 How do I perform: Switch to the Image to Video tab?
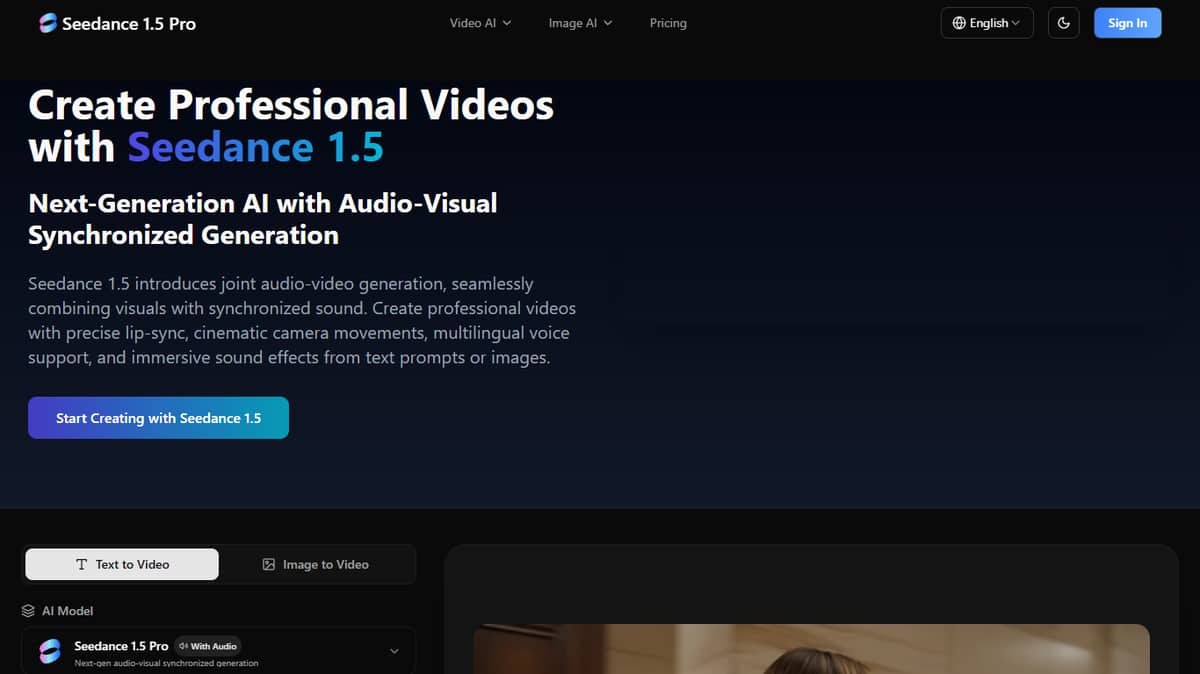coord(315,564)
